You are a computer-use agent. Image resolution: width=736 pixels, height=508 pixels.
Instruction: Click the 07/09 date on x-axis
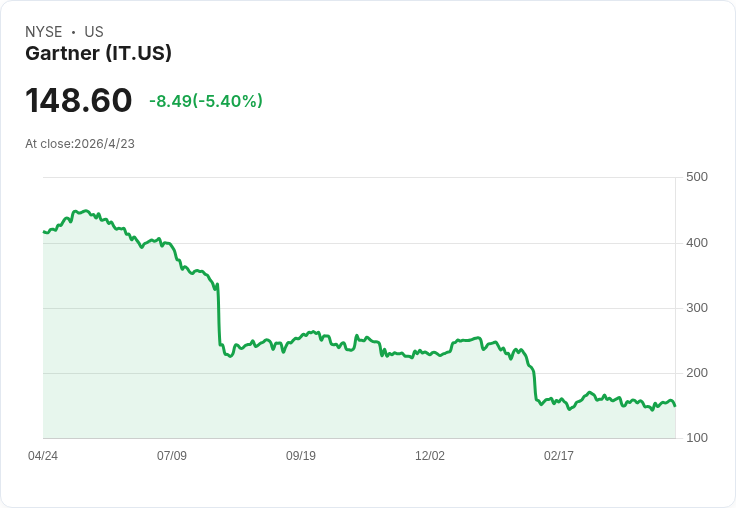pyautogui.click(x=172, y=456)
